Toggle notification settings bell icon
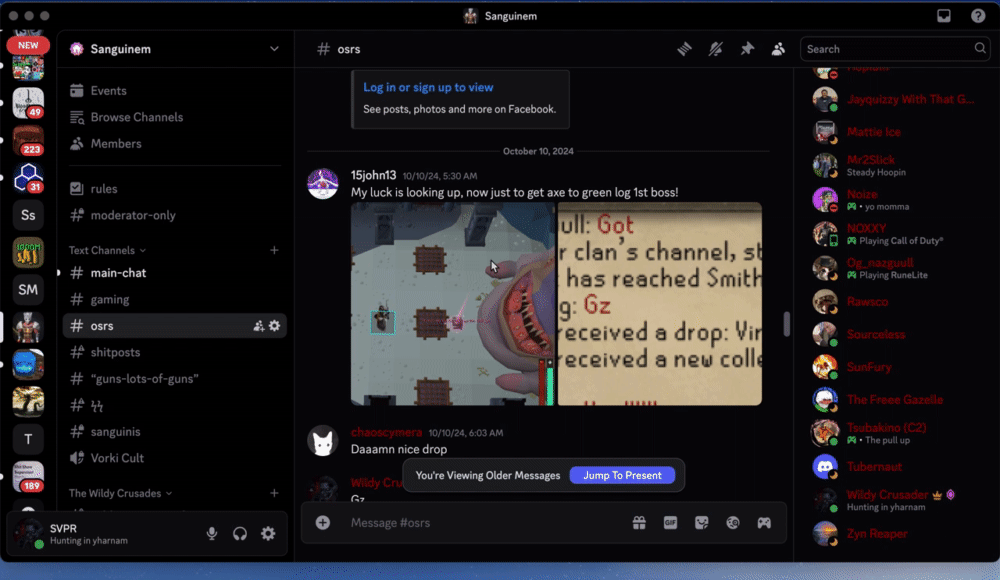The width and height of the screenshot is (1000, 580). coord(716,49)
